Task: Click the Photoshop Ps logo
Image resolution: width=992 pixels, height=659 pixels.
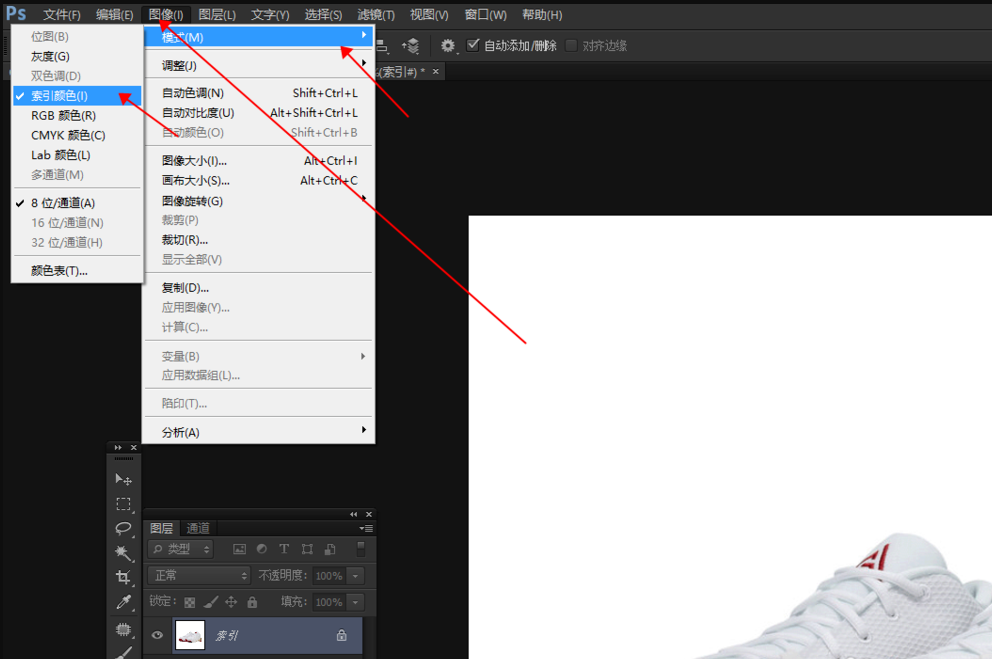Action: click(16, 14)
